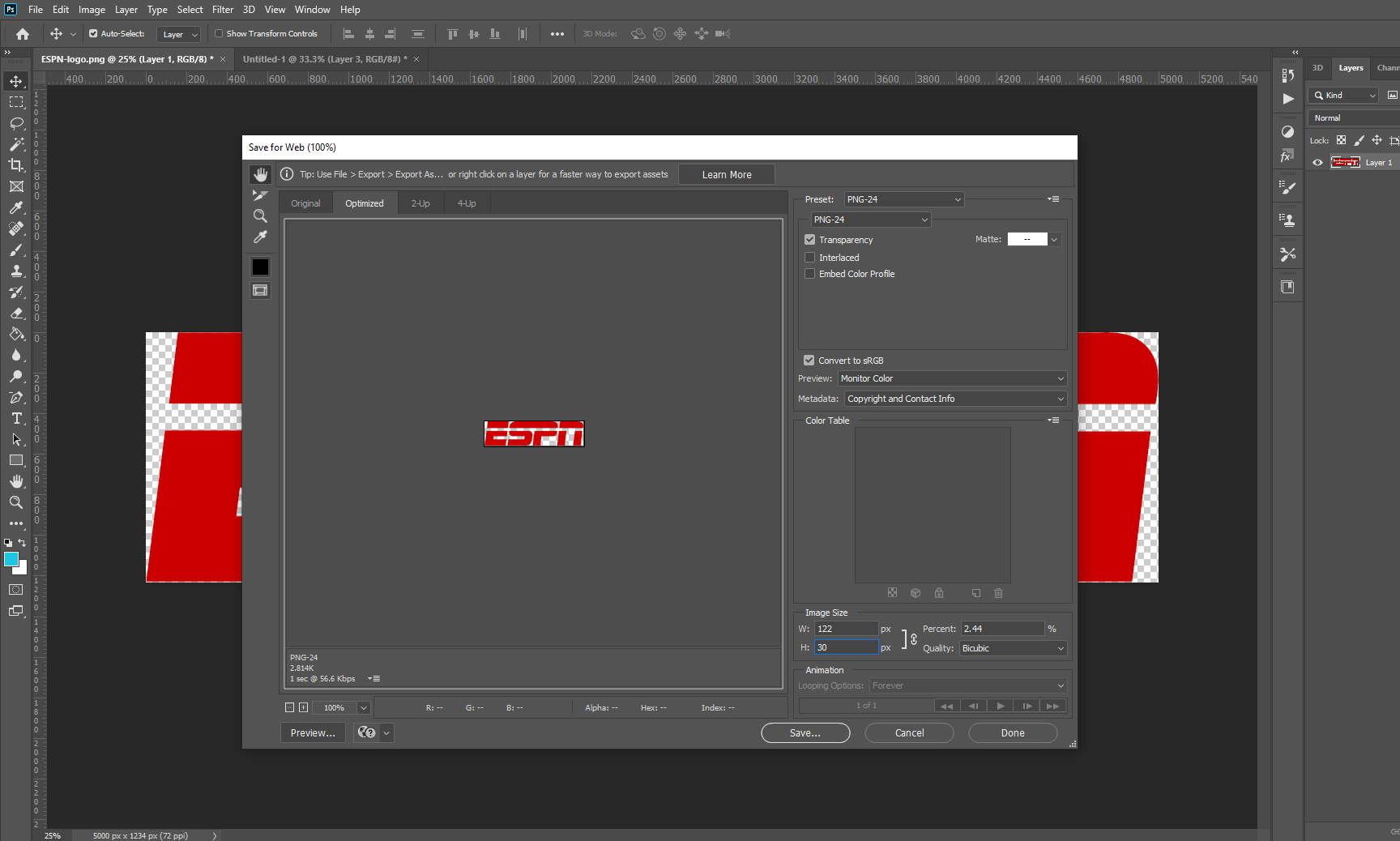The height and width of the screenshot is (841, 1400).
Task: Switch to the 4-Up tab
Action: point(467,203)
